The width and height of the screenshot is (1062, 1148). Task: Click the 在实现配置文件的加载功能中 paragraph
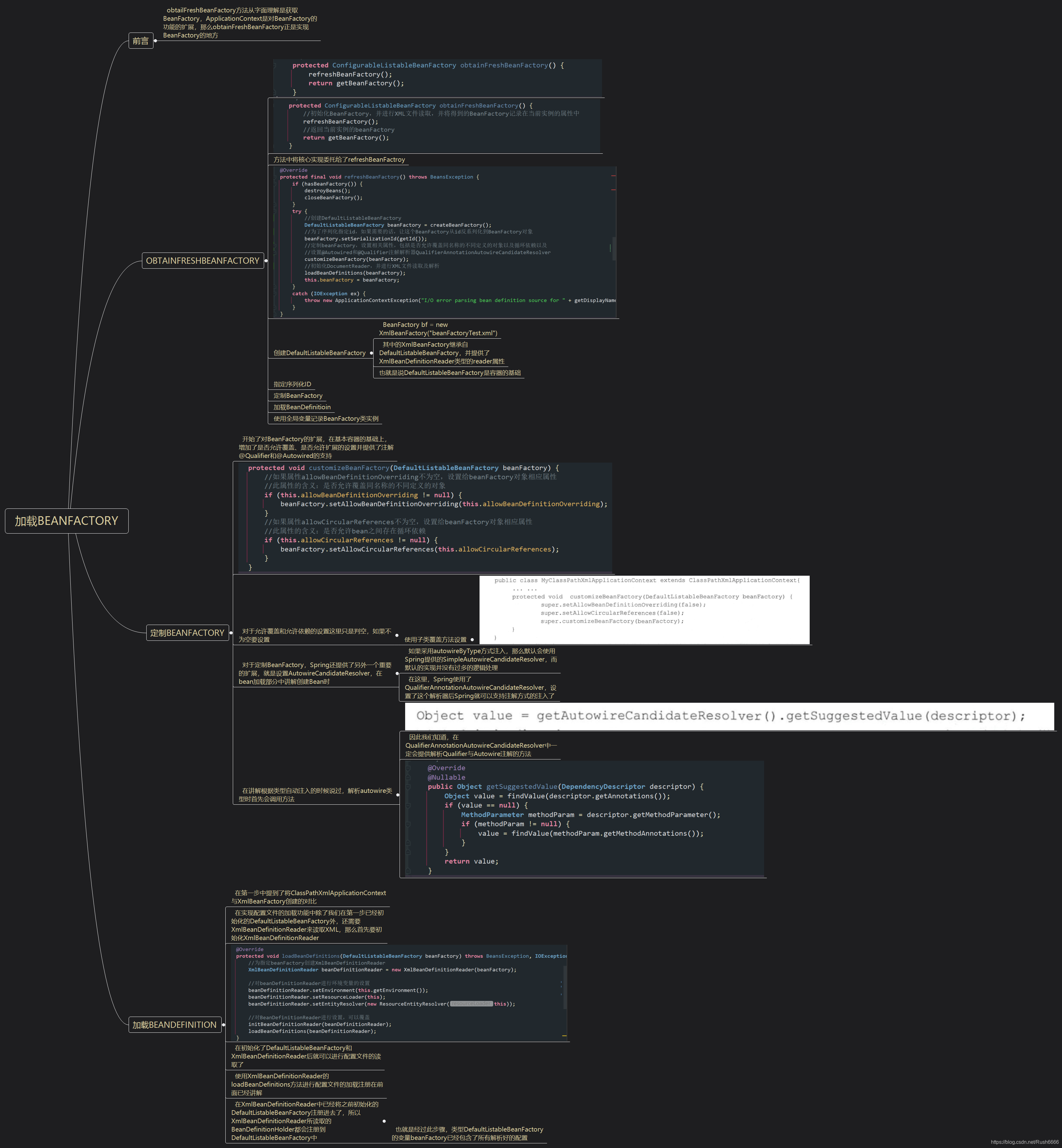(307, 925)
